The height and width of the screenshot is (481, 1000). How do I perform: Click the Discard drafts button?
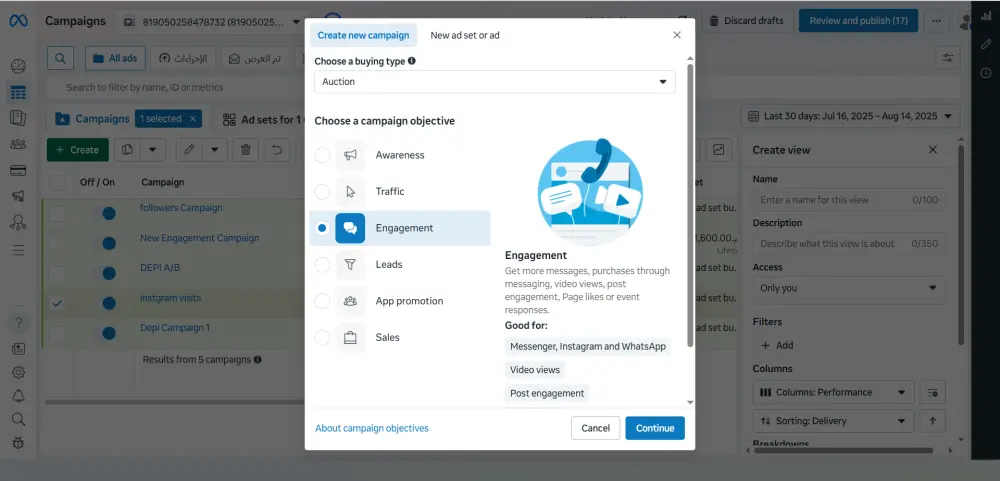(747, 21)
